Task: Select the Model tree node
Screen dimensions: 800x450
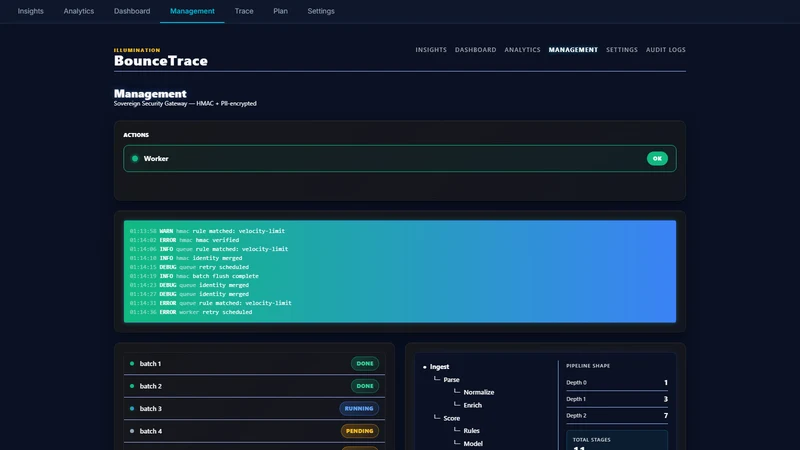Action: (x=473, y=444)
